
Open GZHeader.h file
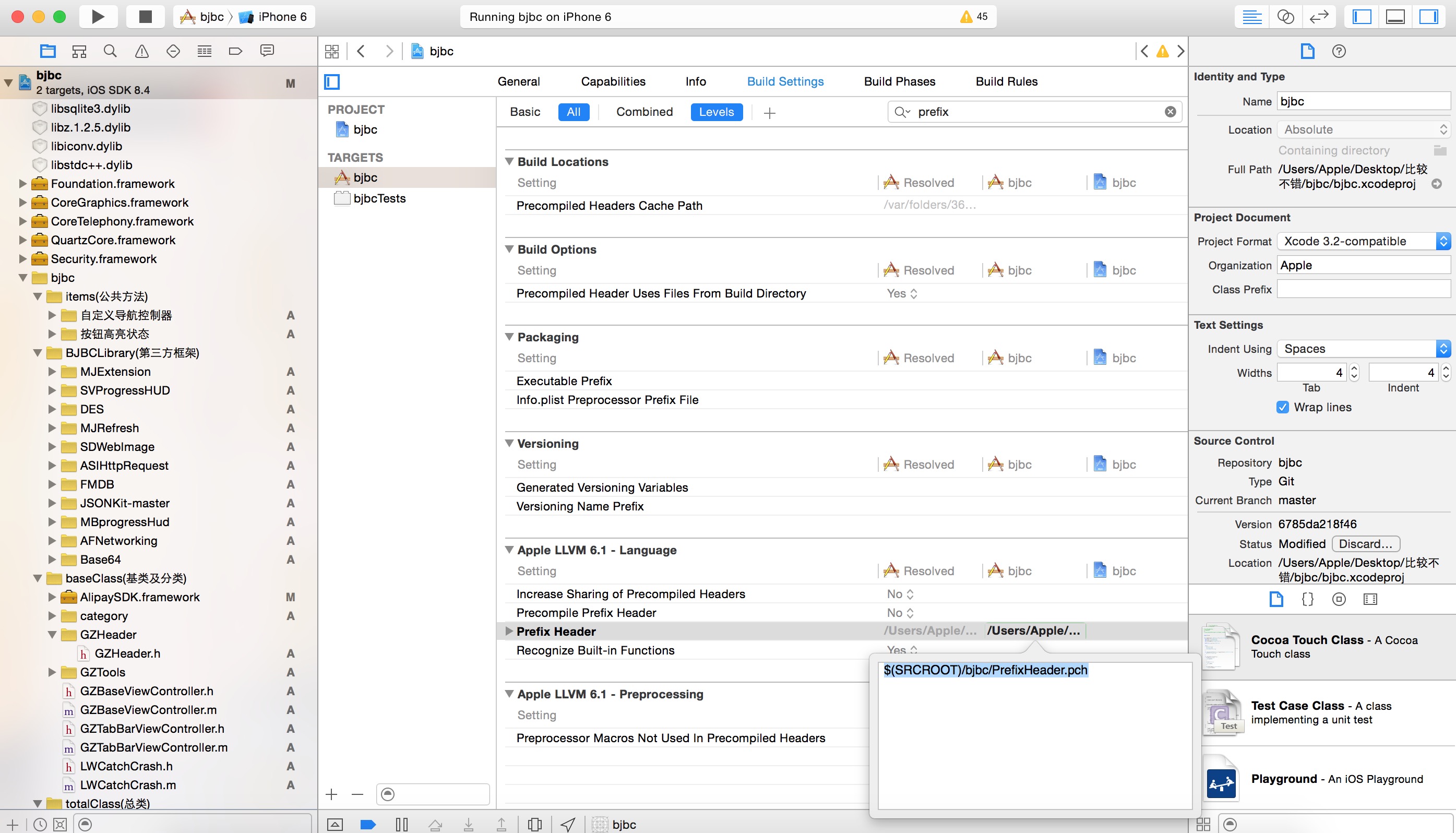[127, 653]
